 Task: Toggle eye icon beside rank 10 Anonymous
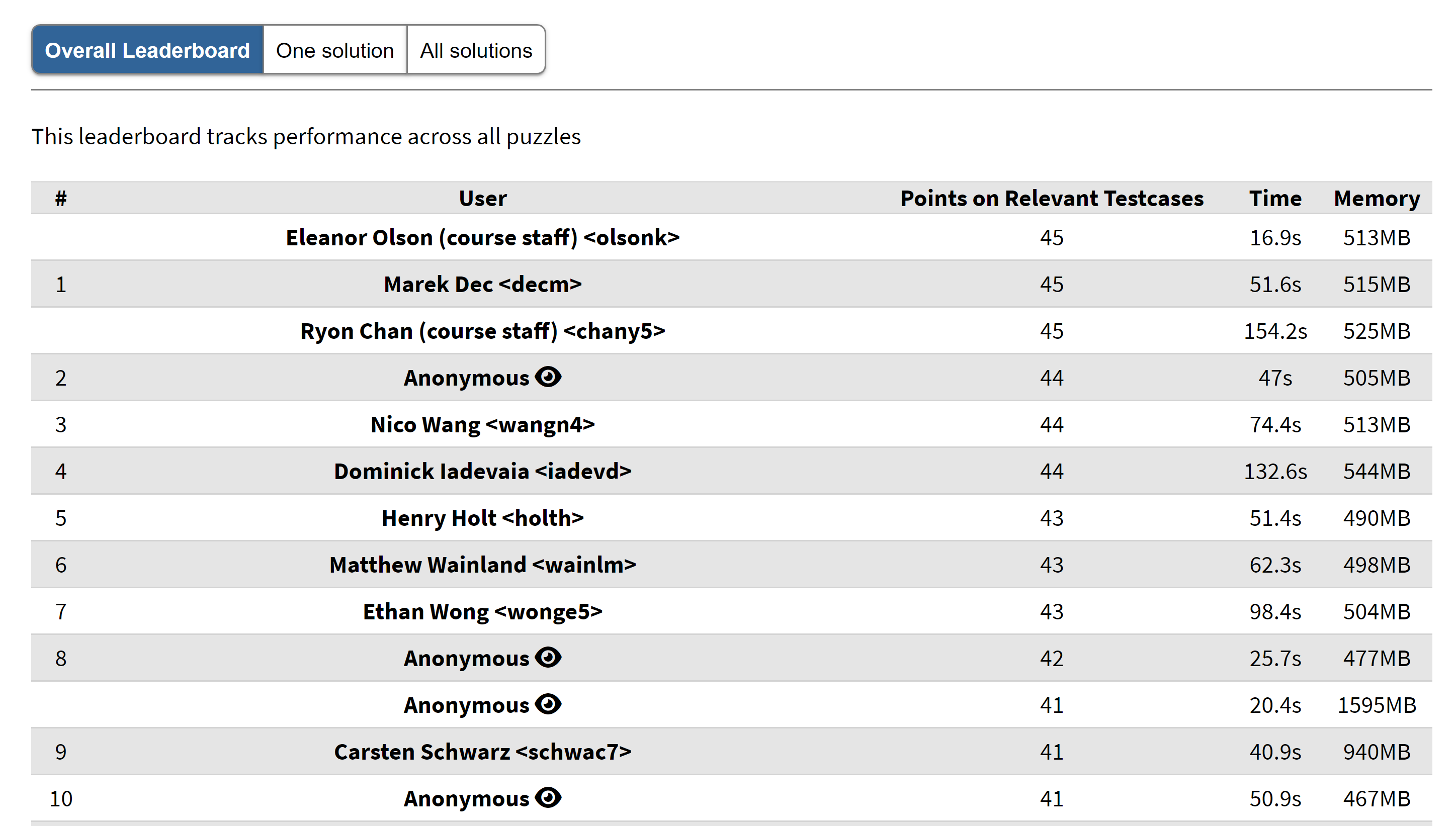[548, 798]
